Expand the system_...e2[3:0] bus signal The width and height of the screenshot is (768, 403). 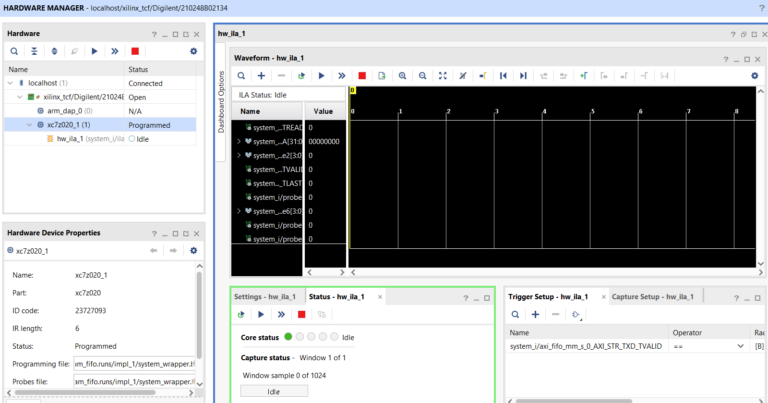pyautogui.click(x=239, y=155)
